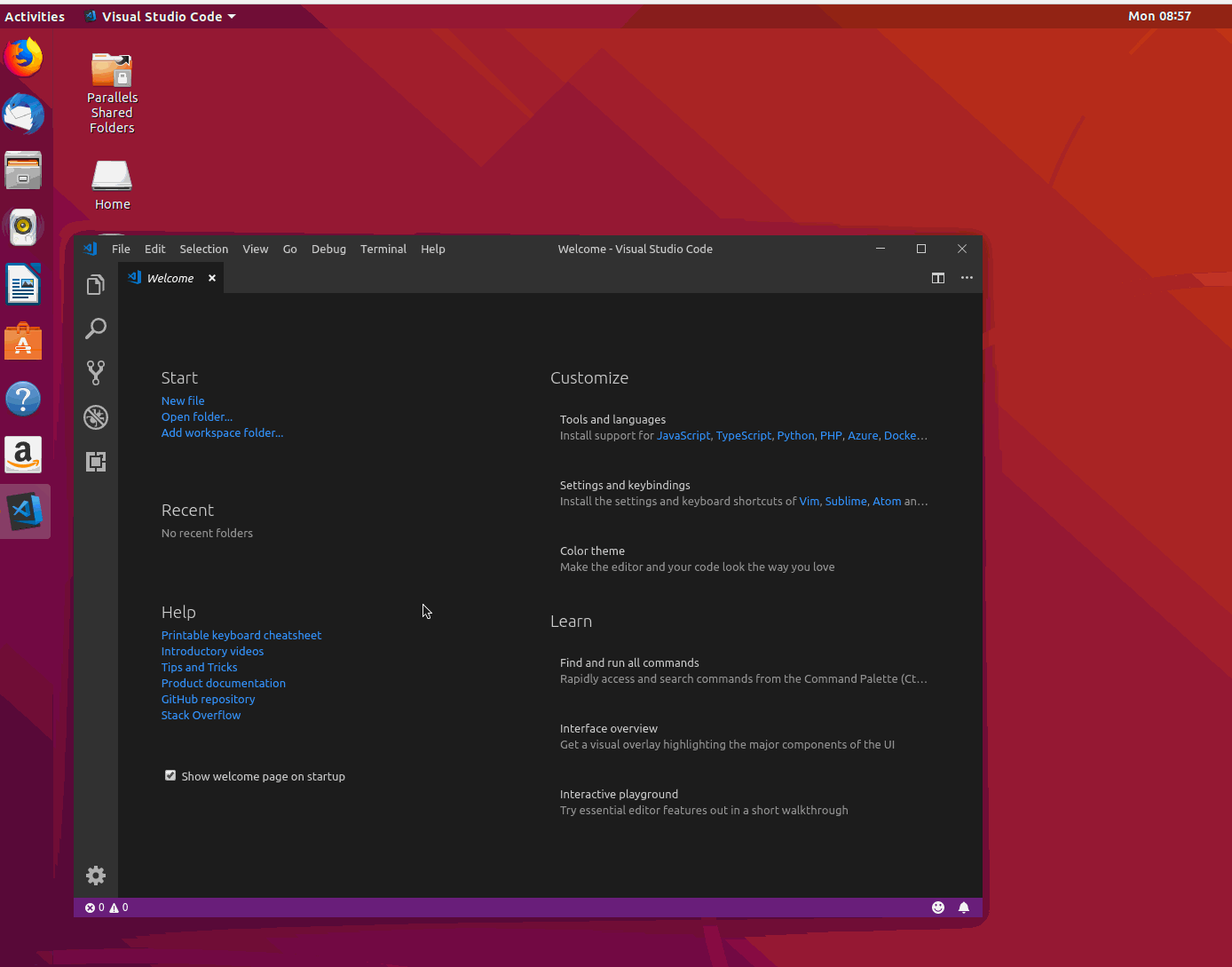1232x967 pixels.
Task: Launch Firefox from the Ubuntu dock
Action: tap(24, 58)
